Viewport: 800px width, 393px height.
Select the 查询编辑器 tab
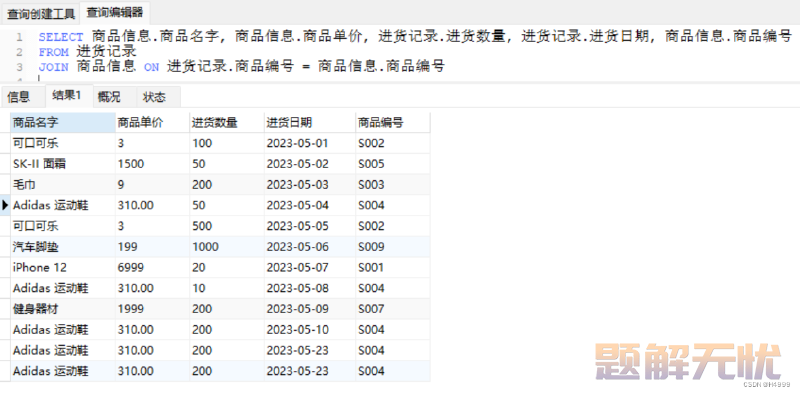(x=115, y=12)
